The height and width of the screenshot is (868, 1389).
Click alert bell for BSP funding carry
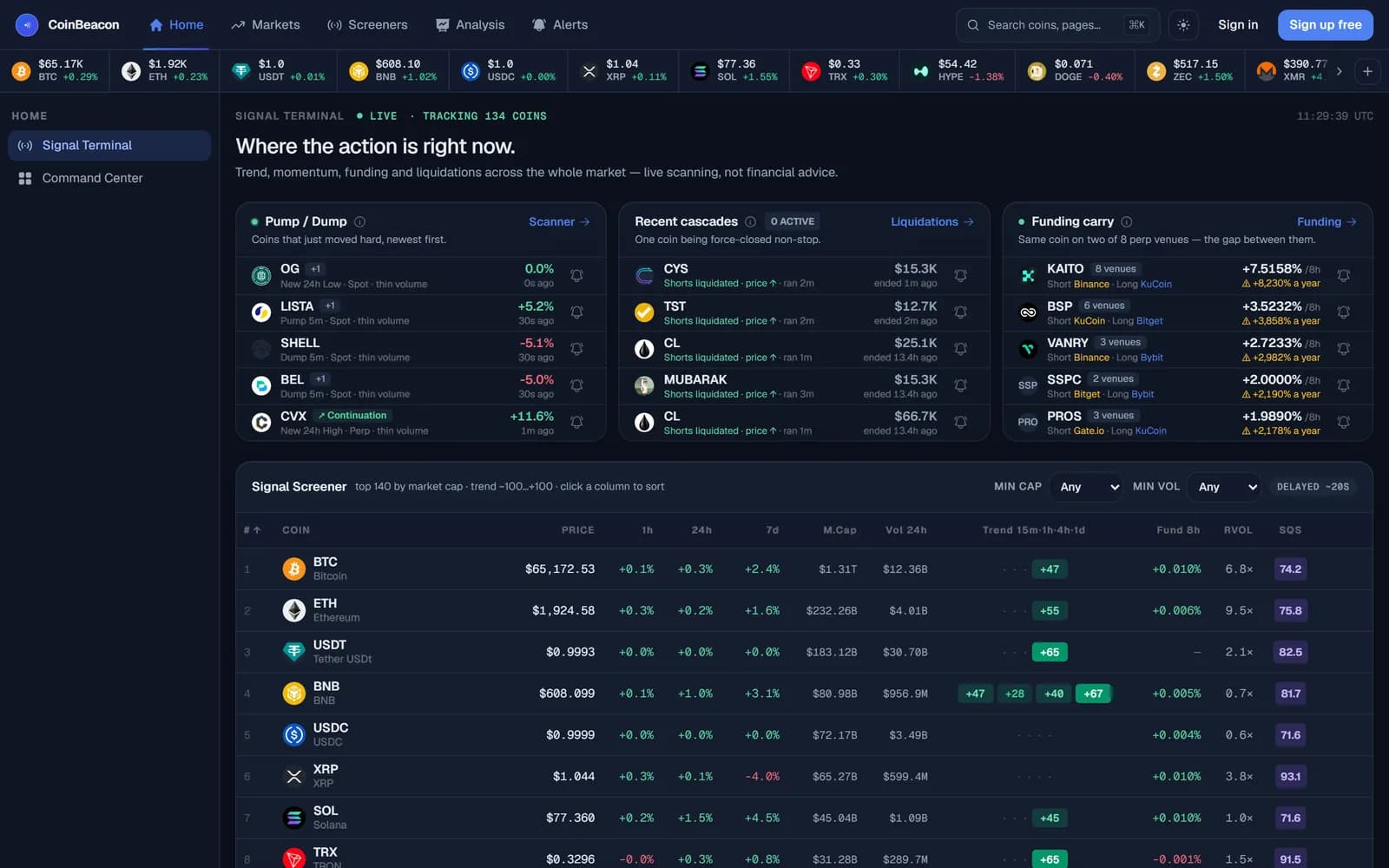click(x=1343, y=312)
